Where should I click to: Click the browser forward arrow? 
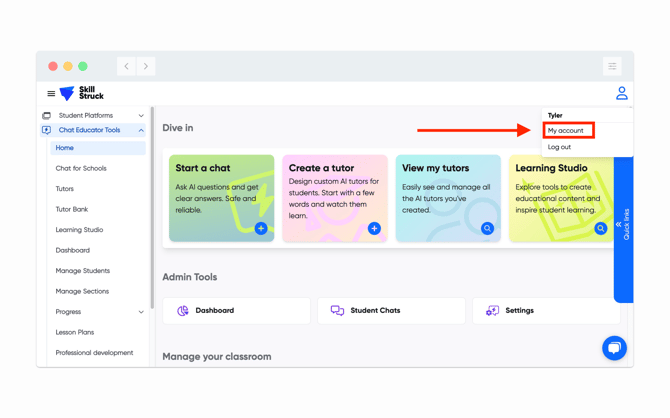[146, 66]
